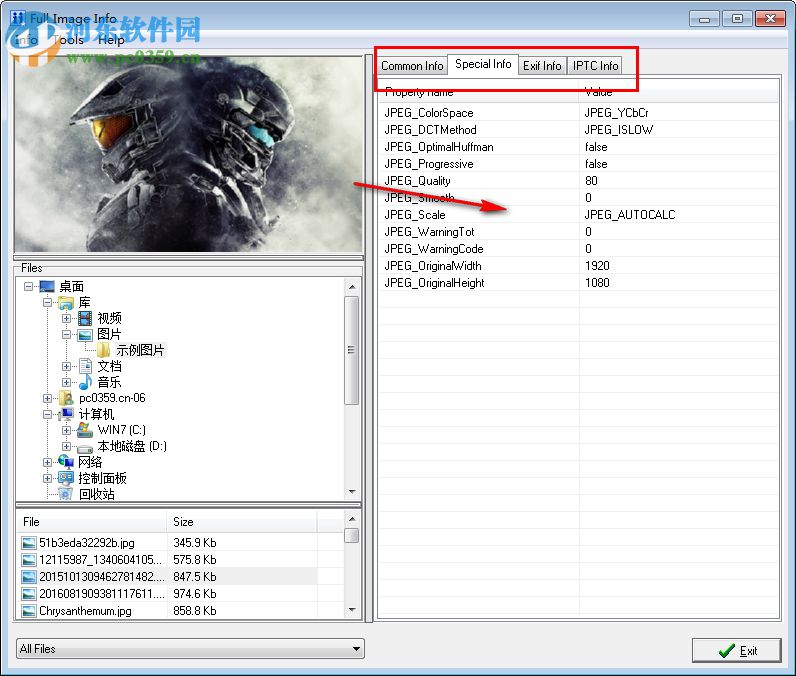Click the 1080 height value
The height and width of the screenshot is (676, 796).
[x=597, y=283]
